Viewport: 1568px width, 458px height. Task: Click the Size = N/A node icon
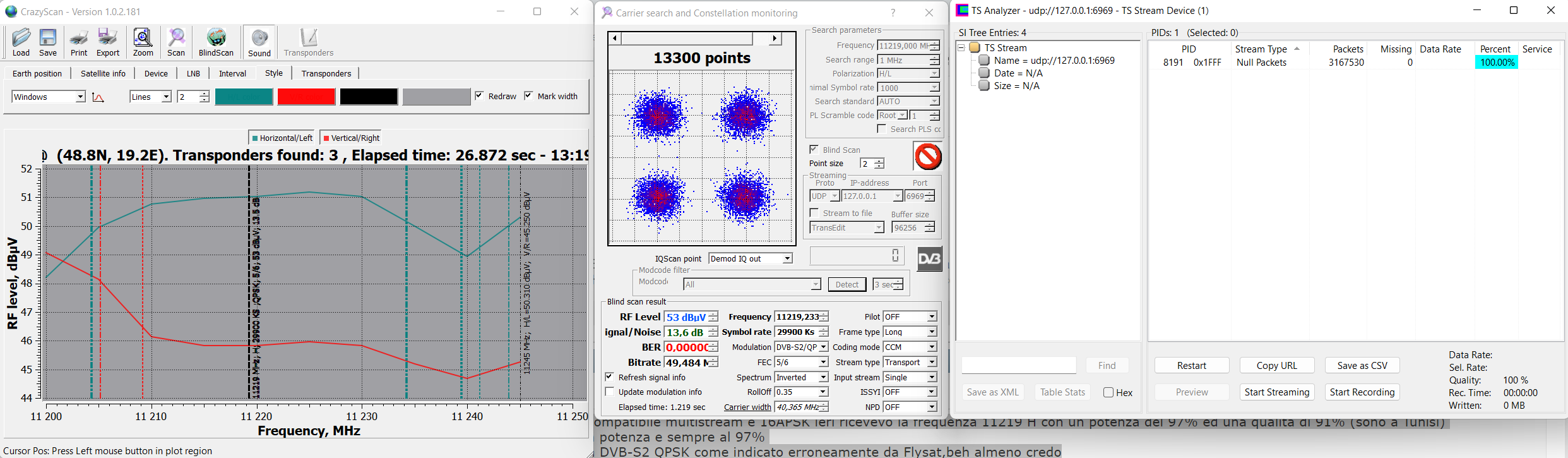tap(983, 86)
